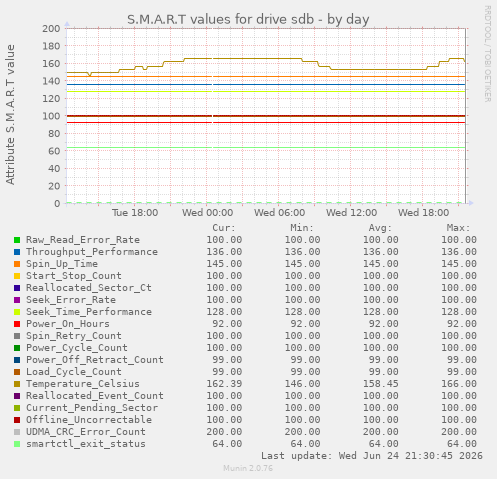Select the Seek_Time_Performance label

[x=89, y=312]
